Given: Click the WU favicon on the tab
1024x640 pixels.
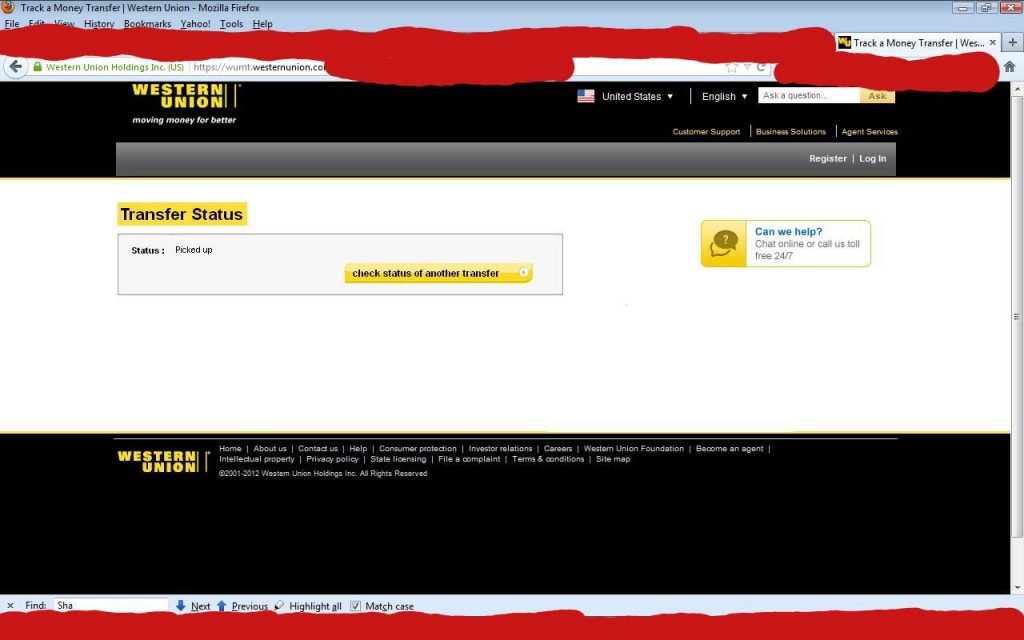Looking at the screenshot, I should click(x=844, y=42).
